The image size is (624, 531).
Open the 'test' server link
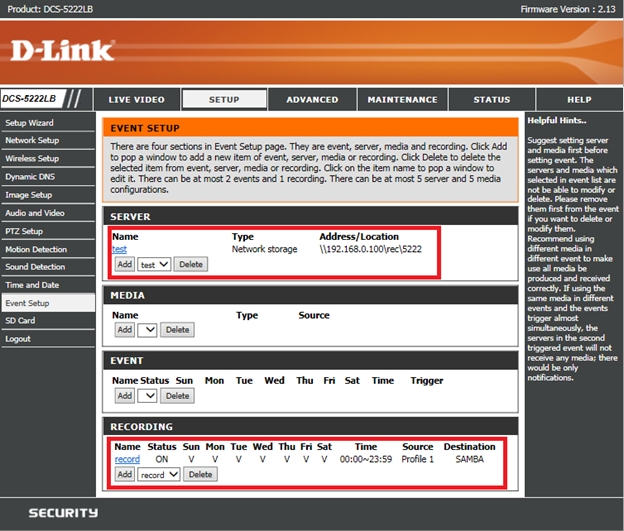[119, 249]
